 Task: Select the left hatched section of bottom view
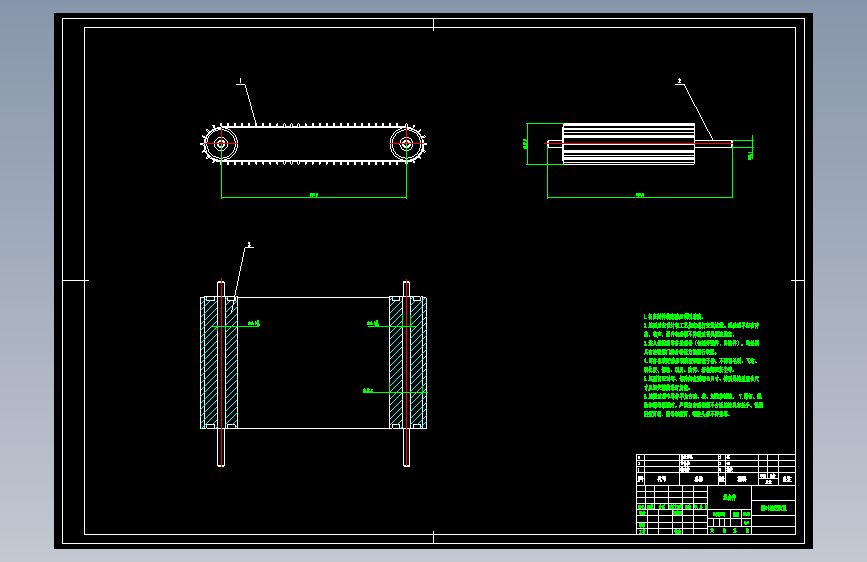[x=220, y=363]
